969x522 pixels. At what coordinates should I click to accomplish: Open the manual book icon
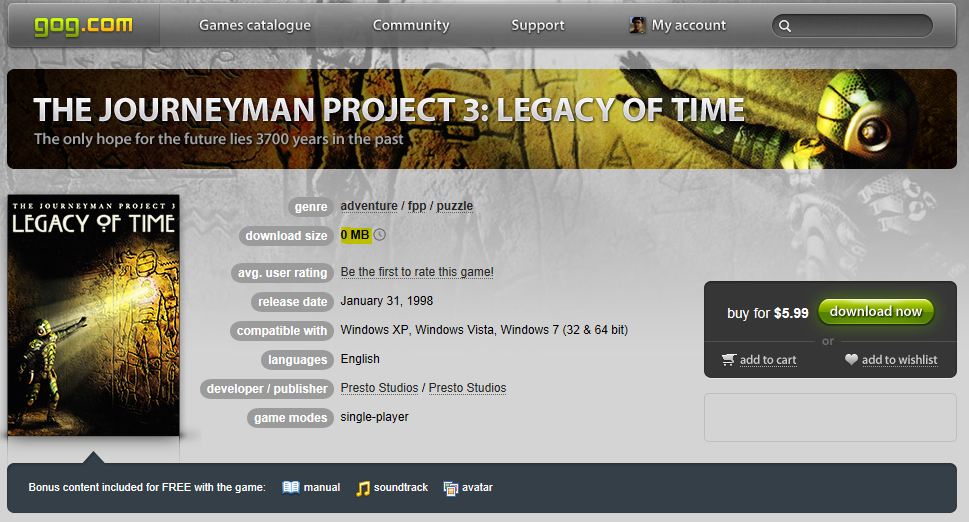tap(290, 487)
